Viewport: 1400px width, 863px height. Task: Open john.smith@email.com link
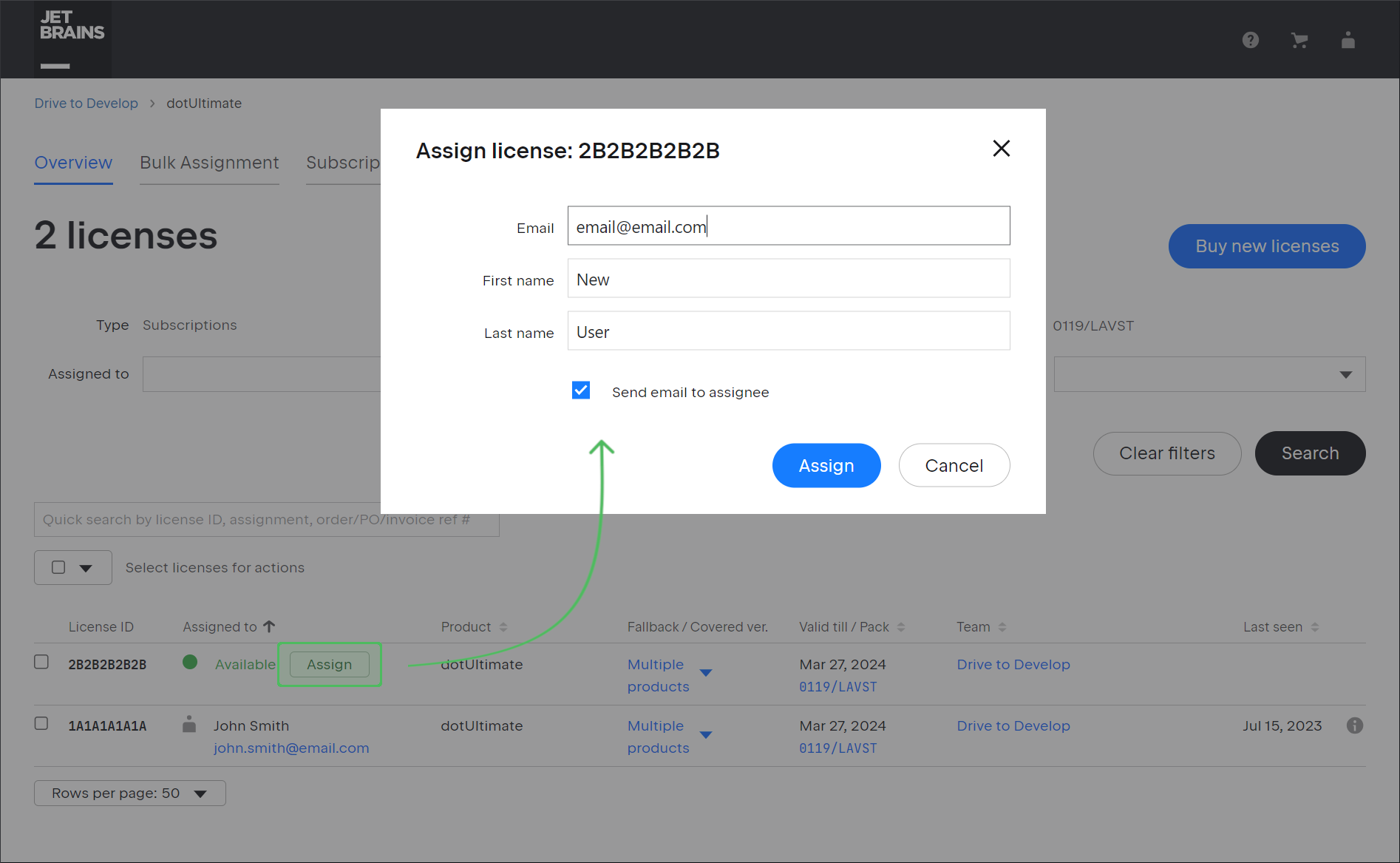291,748
